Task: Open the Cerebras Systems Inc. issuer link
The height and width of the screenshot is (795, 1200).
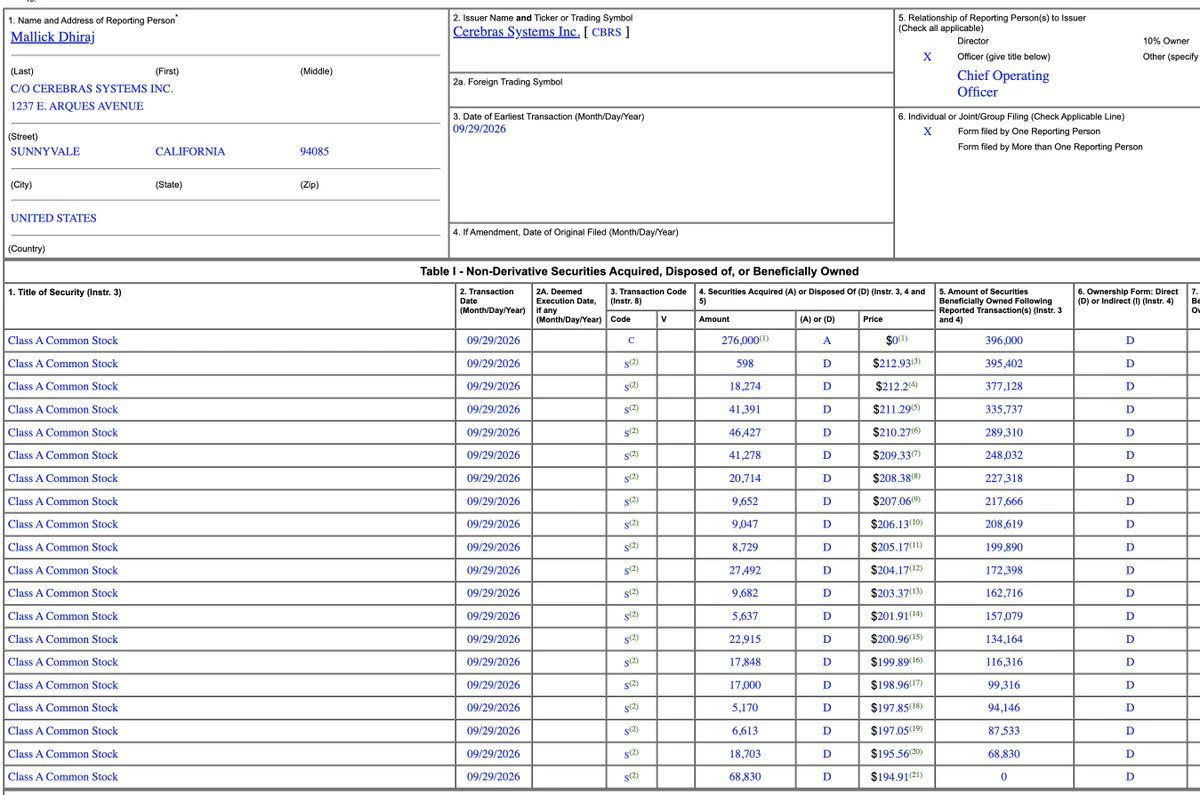Action: click(x=516, y=31)
